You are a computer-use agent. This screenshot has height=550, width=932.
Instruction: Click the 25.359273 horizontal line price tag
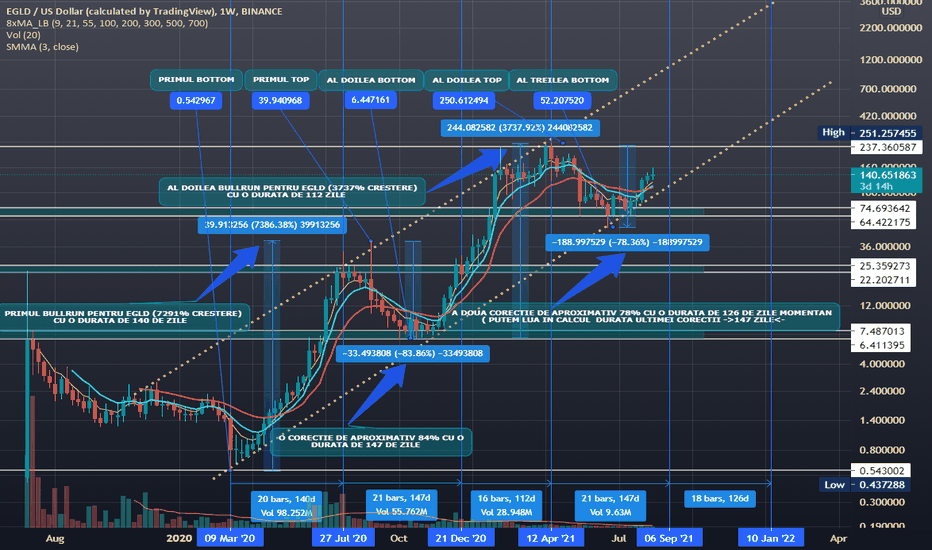(x=884, y=266)
